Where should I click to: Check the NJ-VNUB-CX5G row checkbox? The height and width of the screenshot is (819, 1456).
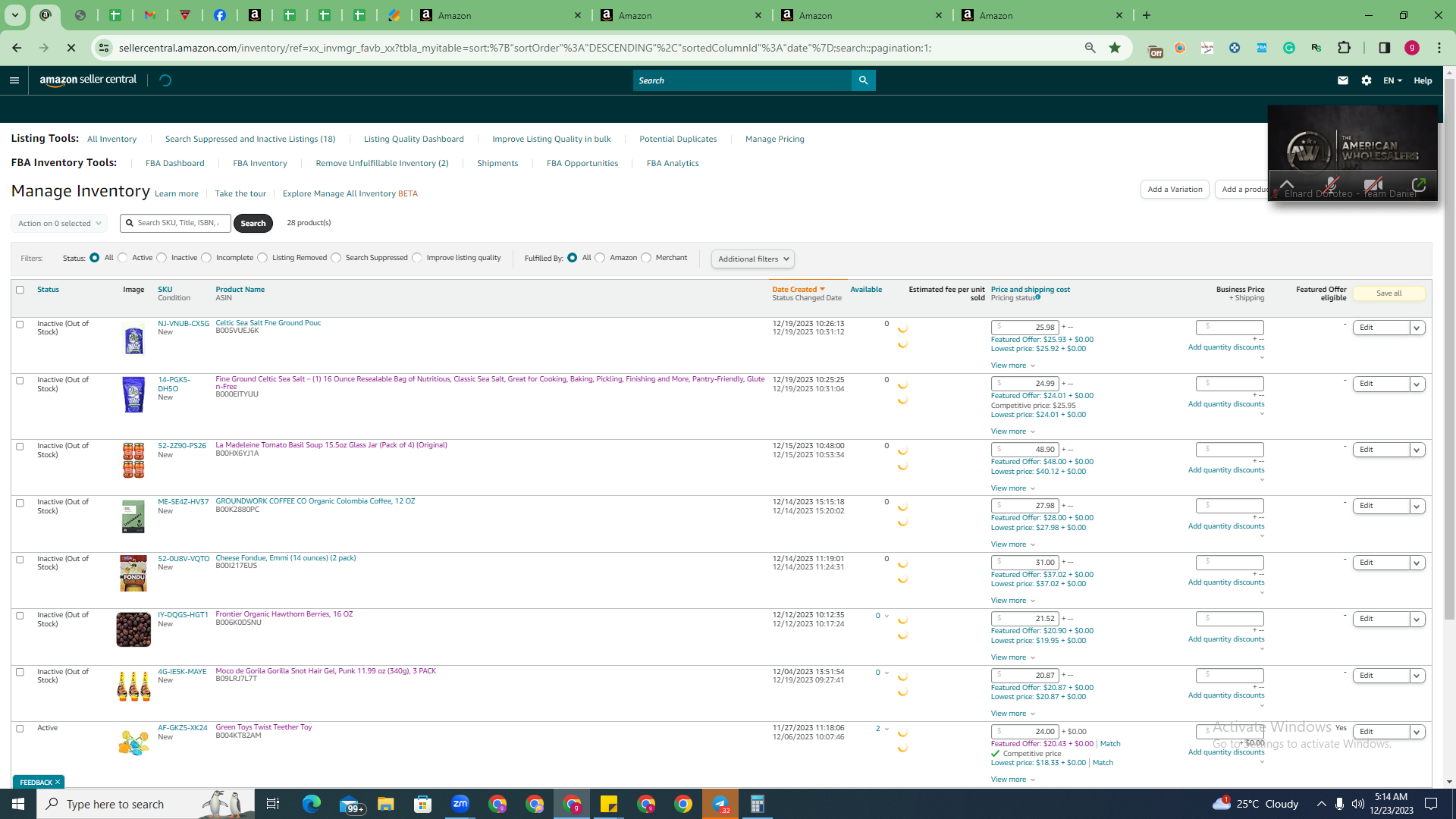(20, 325)
